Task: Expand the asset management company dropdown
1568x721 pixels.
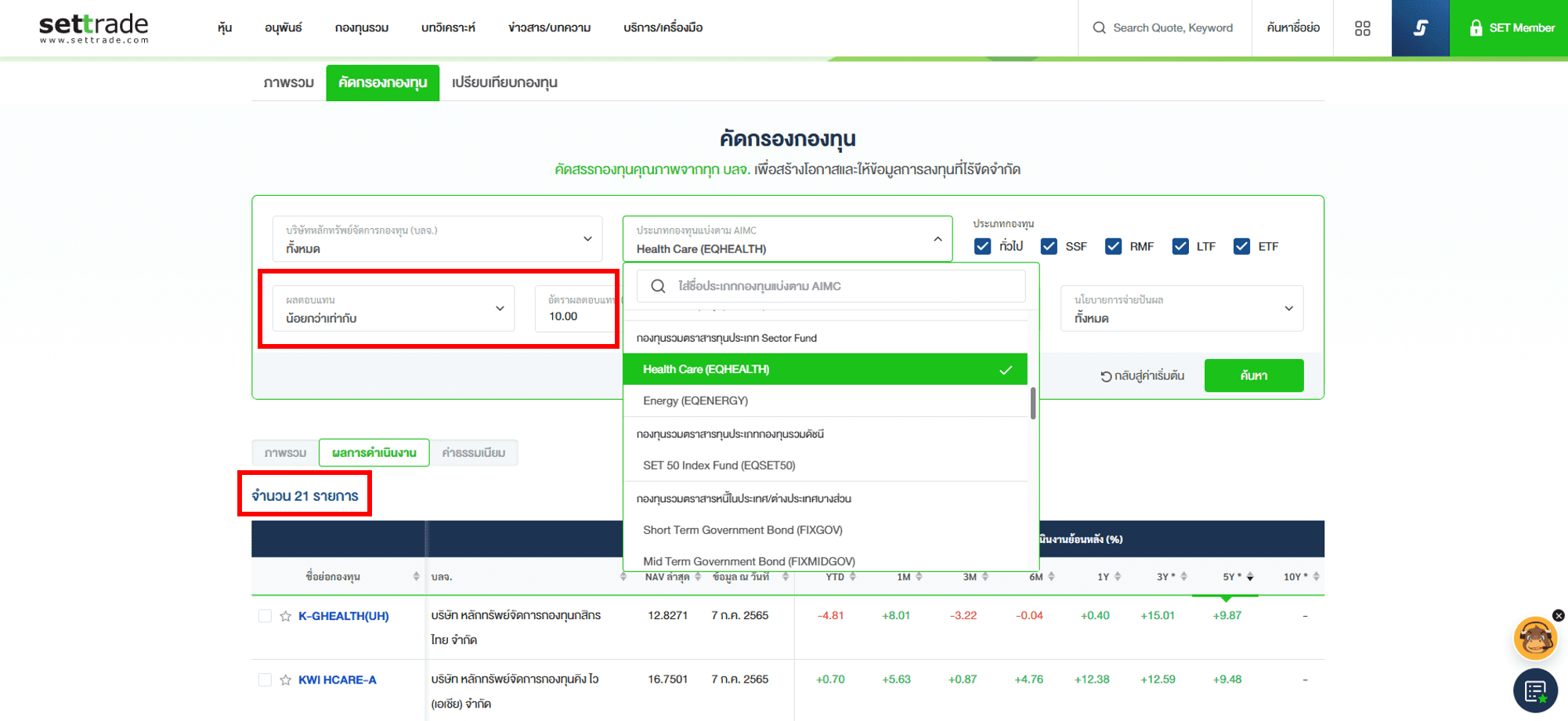Action: pos(437,239)
